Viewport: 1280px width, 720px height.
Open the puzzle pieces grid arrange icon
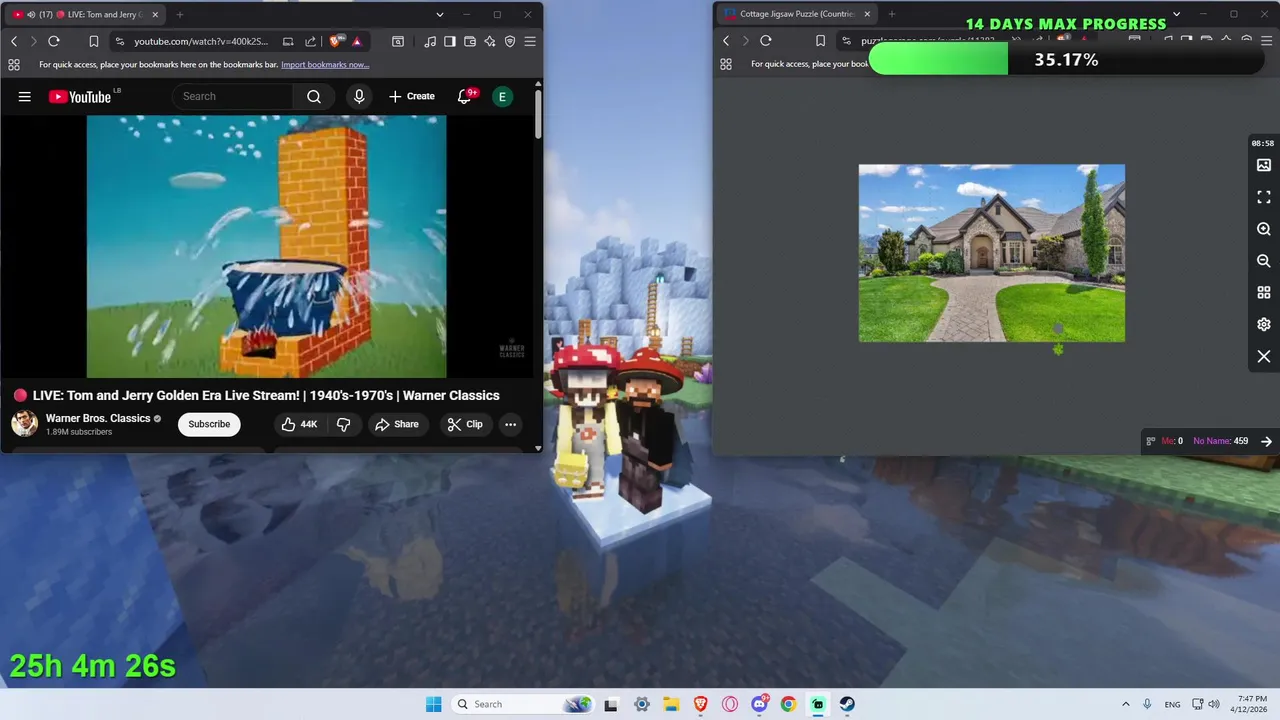tap(1264, 293)
